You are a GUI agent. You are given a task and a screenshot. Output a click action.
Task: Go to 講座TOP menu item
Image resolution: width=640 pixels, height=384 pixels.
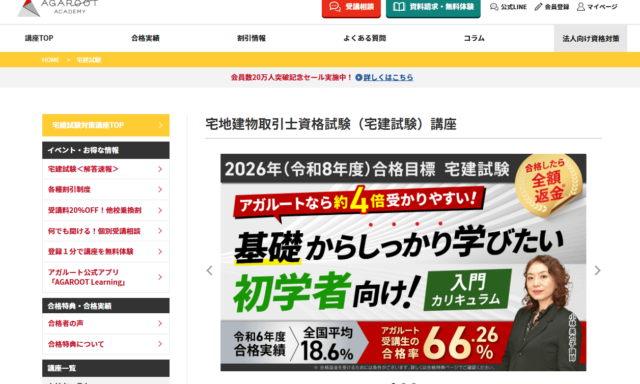pyautogui.click(x=39, y=38)
